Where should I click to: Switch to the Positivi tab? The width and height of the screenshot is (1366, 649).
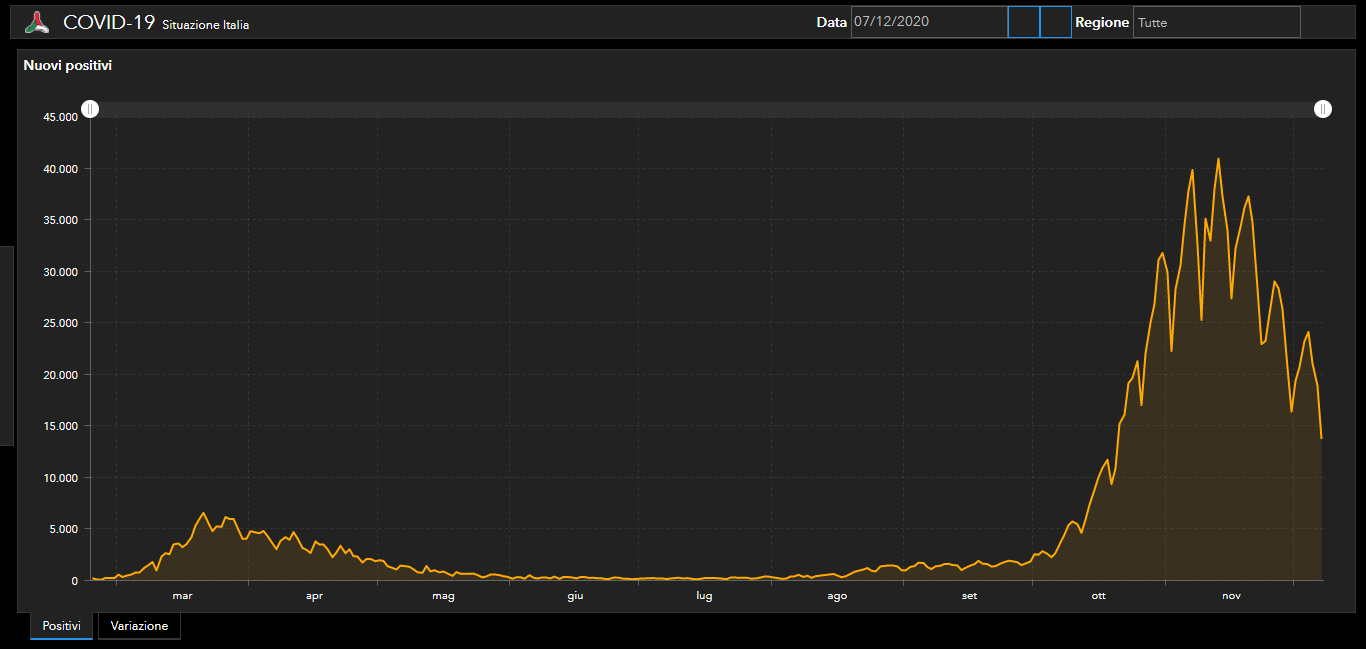pos(61,626)
